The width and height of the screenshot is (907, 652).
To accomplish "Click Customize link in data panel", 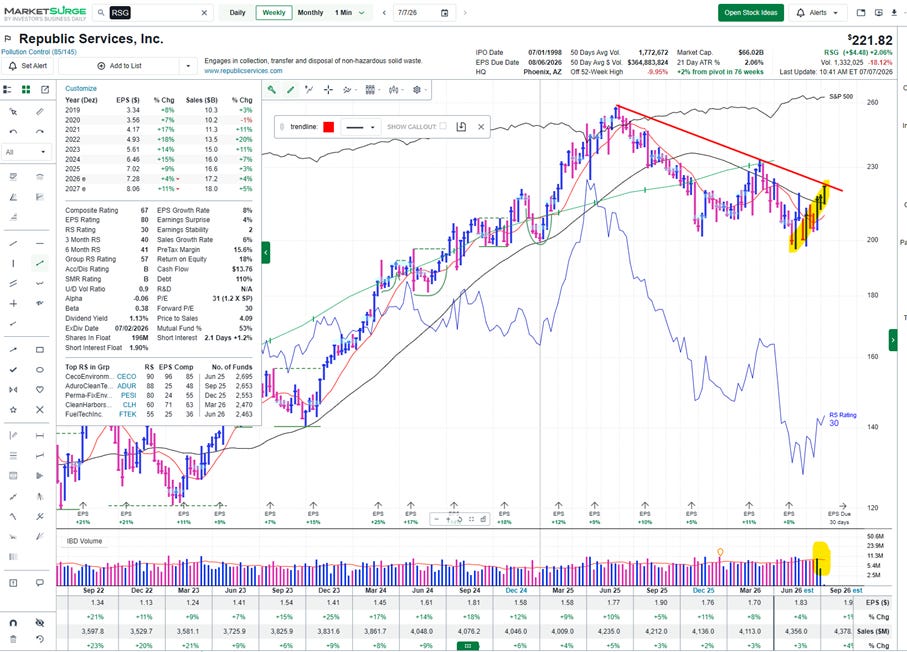I will [x=81, y=89].
